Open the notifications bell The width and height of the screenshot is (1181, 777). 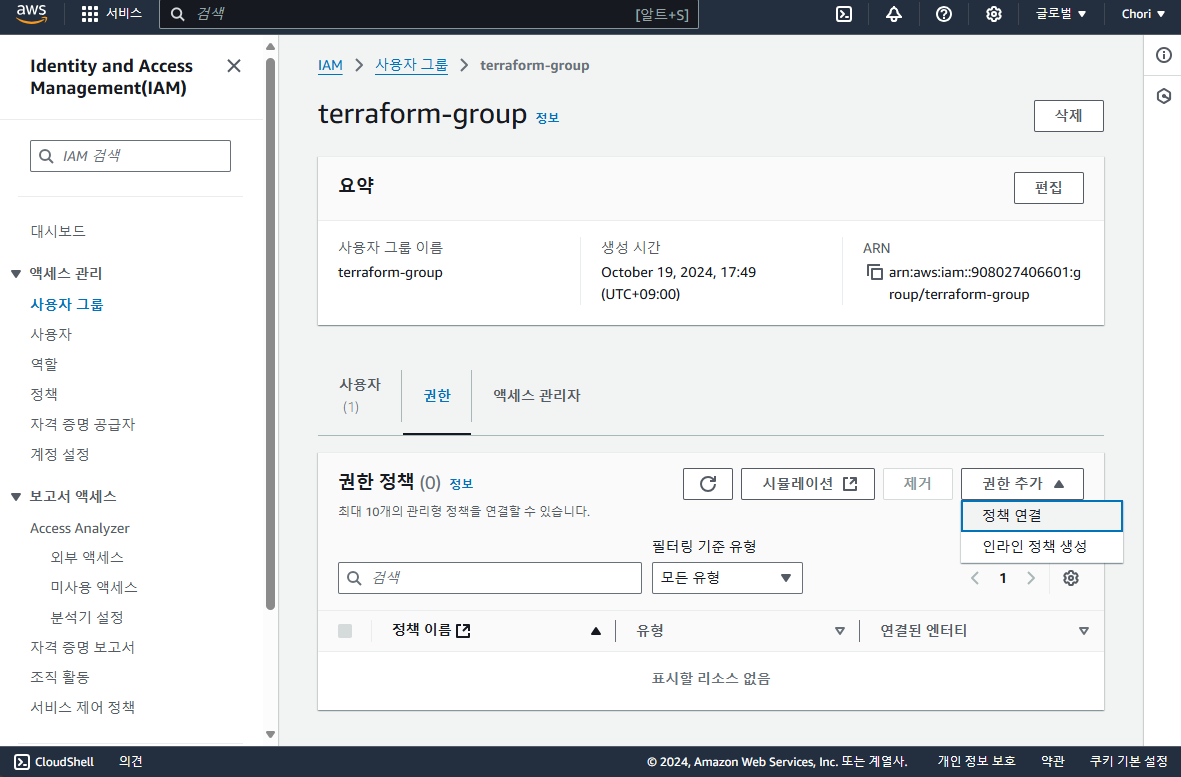[x=894, y=14]
